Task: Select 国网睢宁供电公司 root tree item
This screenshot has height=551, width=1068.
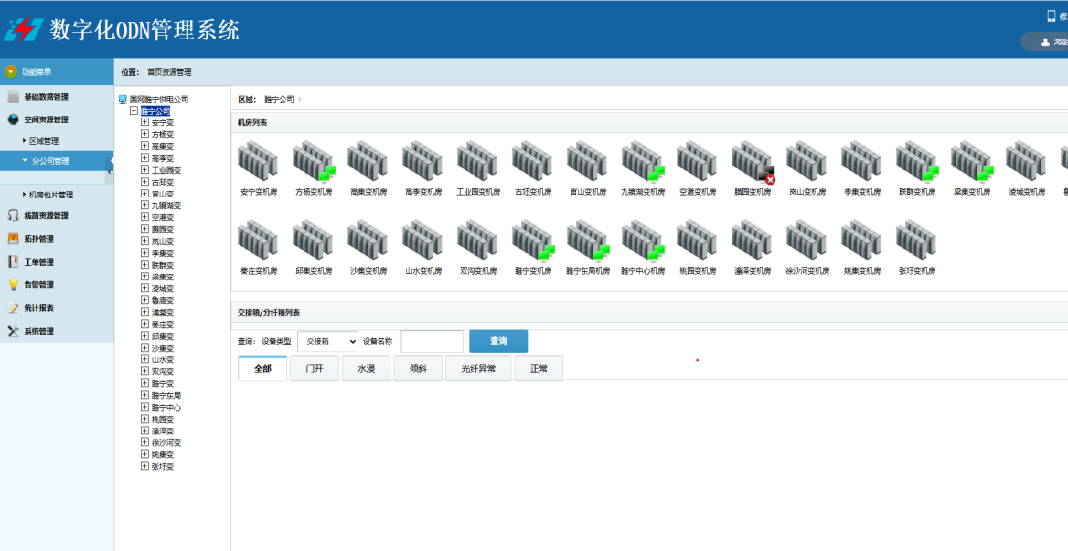Action: click(158, 99)
